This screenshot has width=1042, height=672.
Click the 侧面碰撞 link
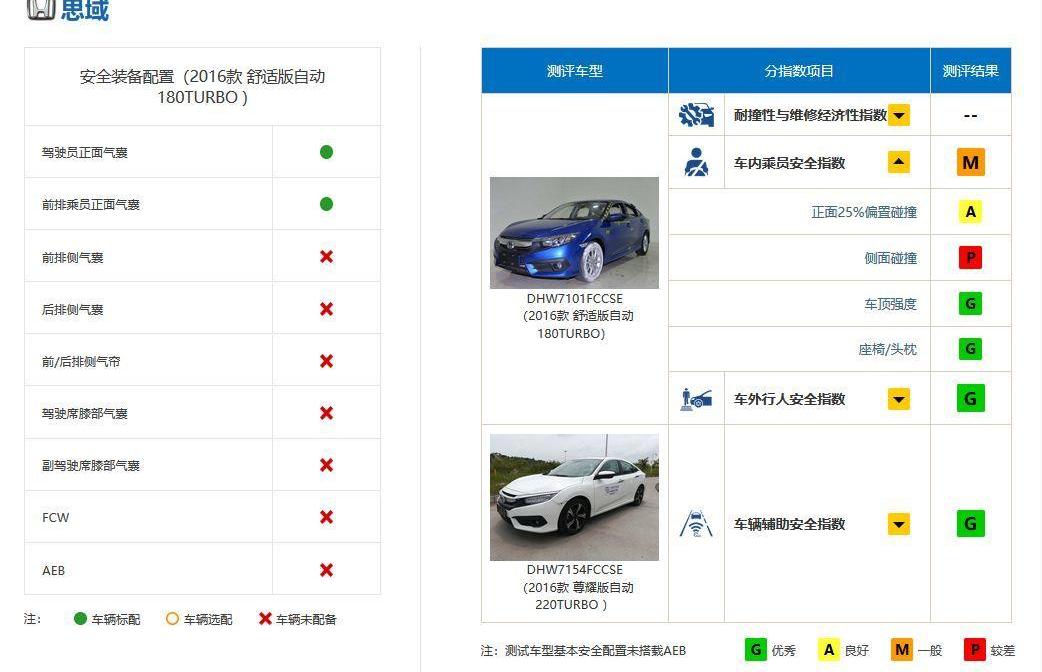890,258
